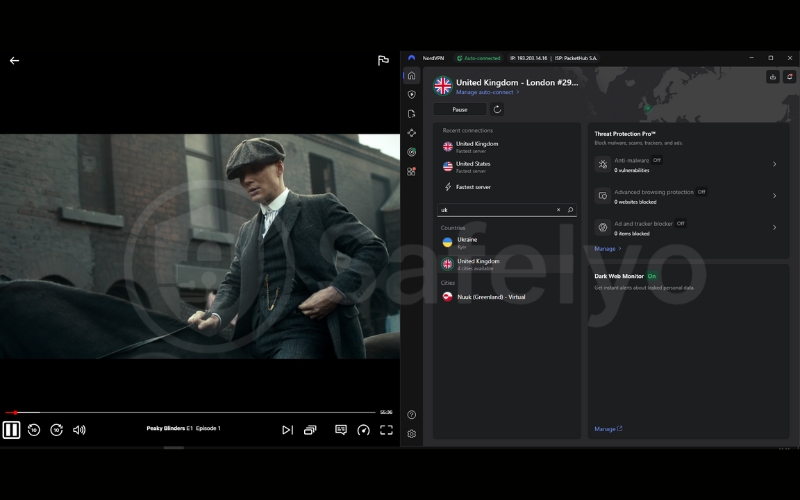Open the episodes list in video player
This screenshot has width=800, height=500.
point(310,430)
